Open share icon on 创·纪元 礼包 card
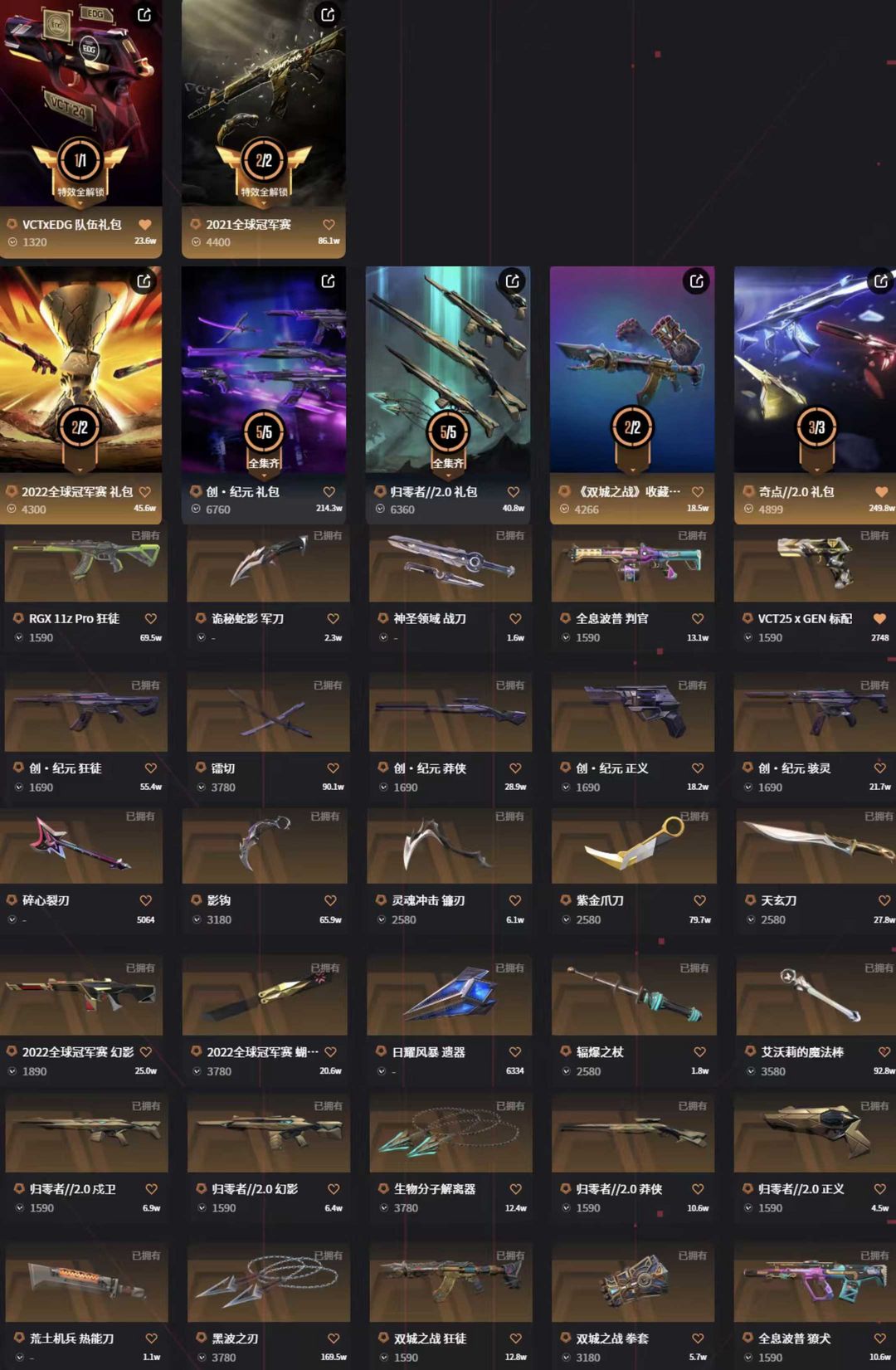Image resolution: width=896 pixels, height=1370 pixels. [x=328, y=281]
